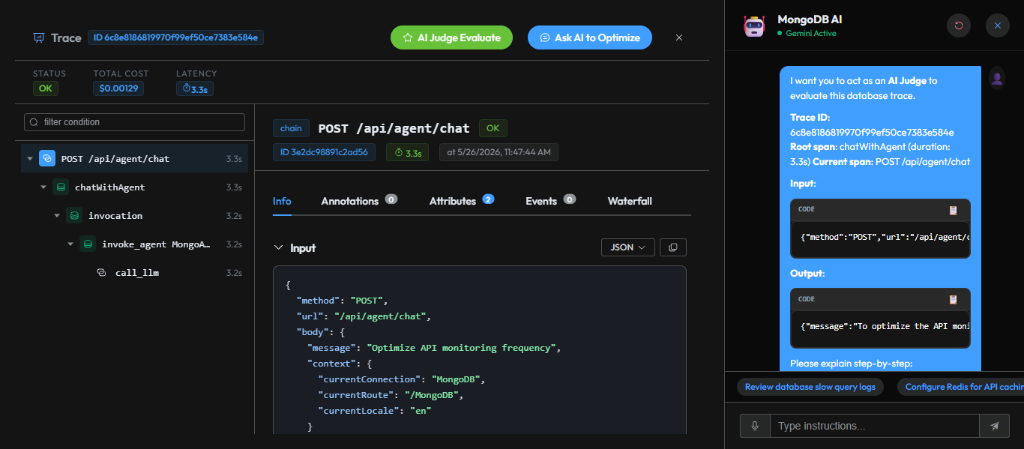Collapse the Input section chevron
Viewport: 1024px width, 449px height.
tap(278, 248)
